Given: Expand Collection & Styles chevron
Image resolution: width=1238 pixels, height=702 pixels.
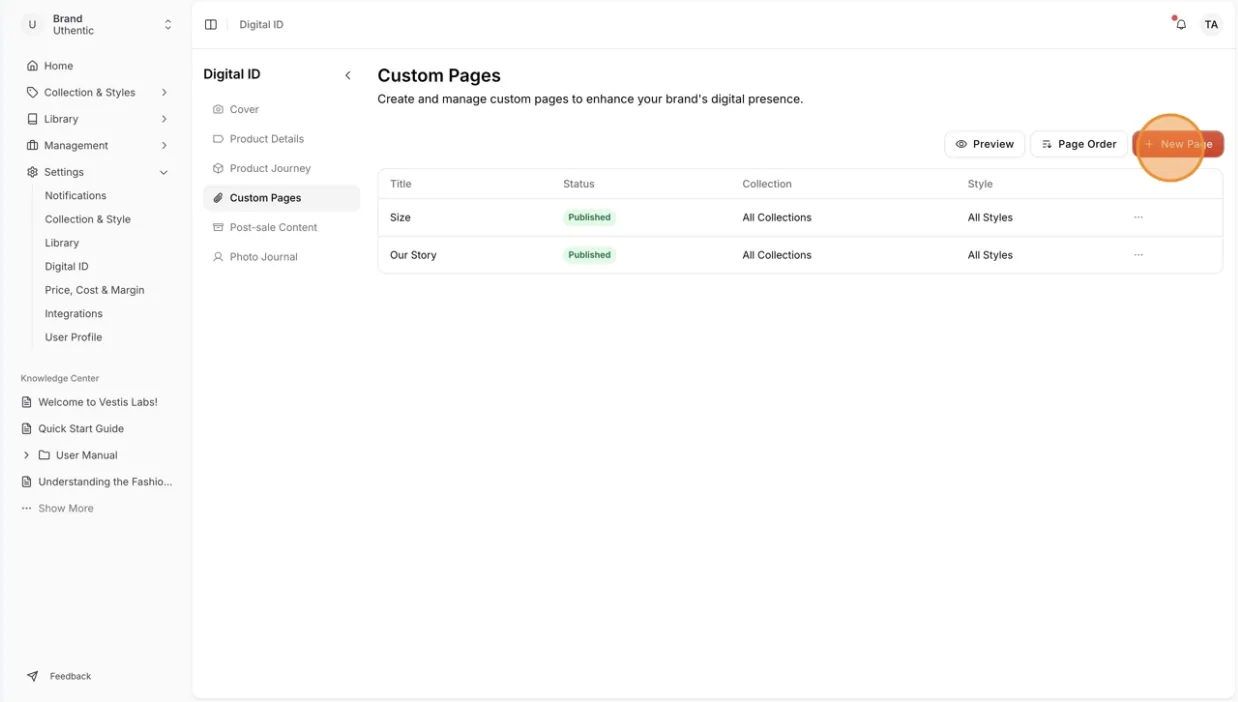Looking at the screenshot, I should click(164, 92).
